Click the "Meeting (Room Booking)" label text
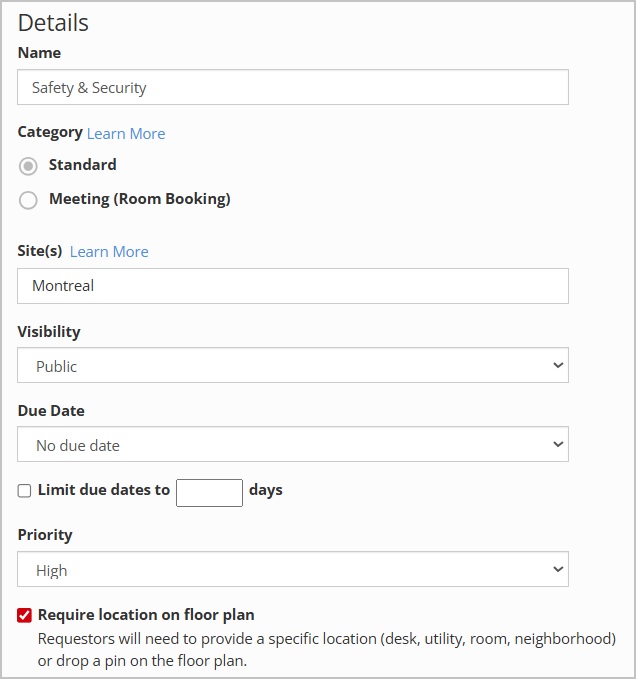This screenshot has width=636, height=679. tap(139, 199)
